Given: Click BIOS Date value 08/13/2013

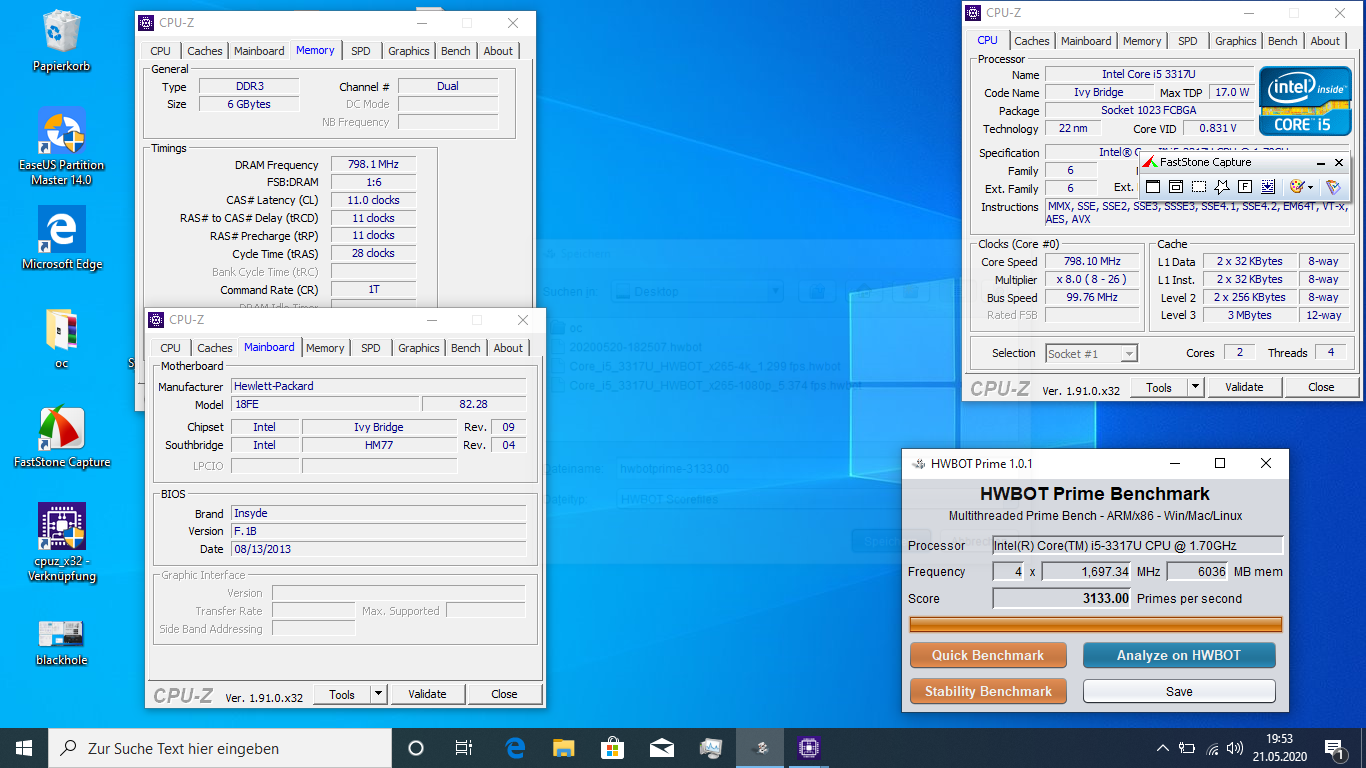Looking at the screenshot, I should tap(379, 549).
